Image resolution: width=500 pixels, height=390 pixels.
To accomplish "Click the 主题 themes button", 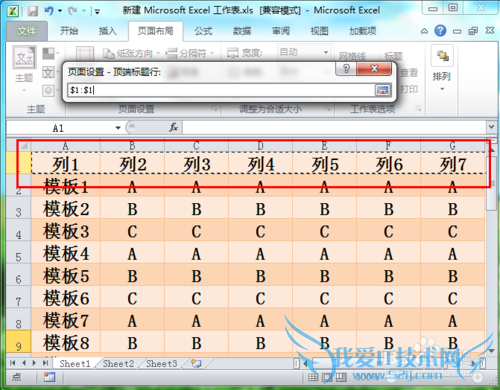I will pos(24,68).
